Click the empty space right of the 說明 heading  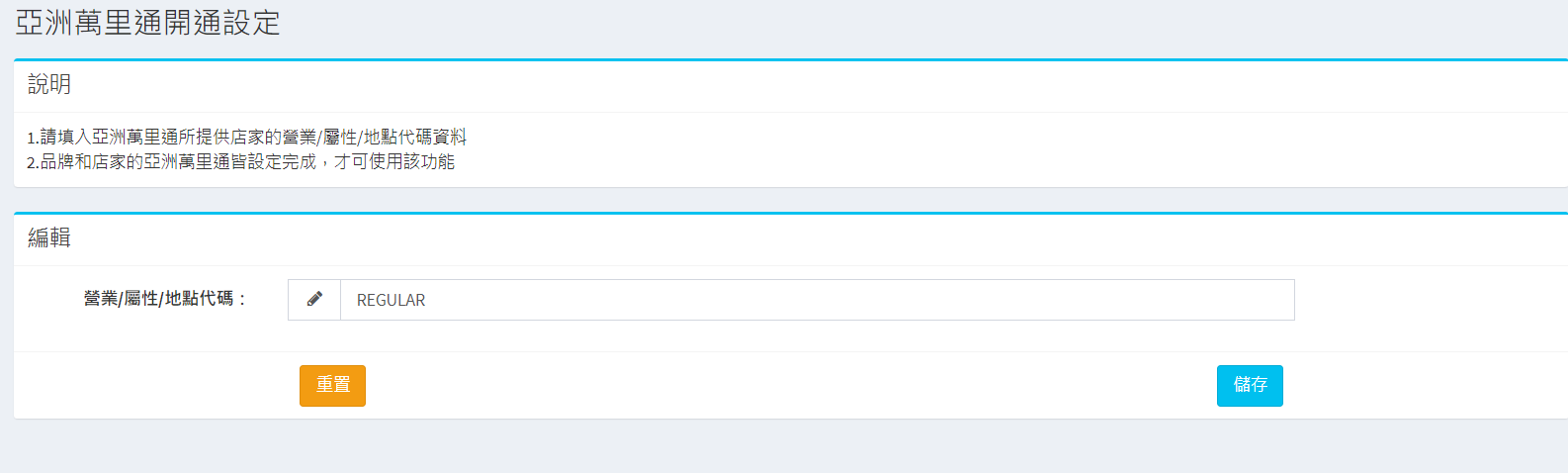click(x=791, y=86)
